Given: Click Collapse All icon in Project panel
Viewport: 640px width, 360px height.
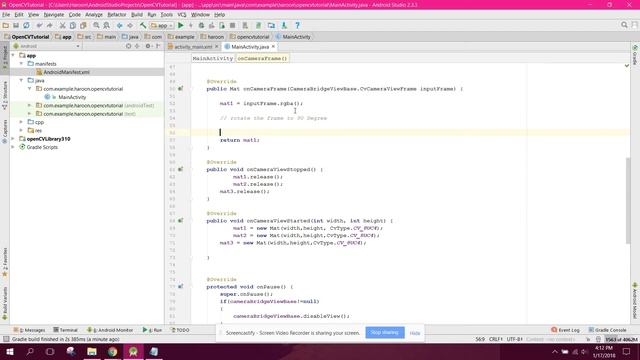Looking at the screenshot, I should (137, 46).
